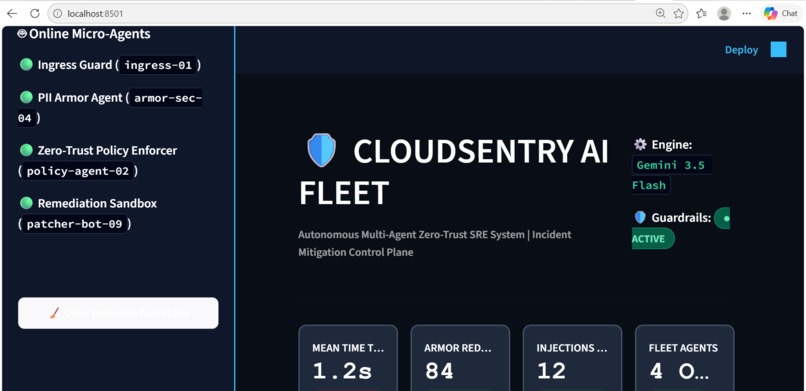Click the small shield icon beside Guardrails

[x=640, y=217]
